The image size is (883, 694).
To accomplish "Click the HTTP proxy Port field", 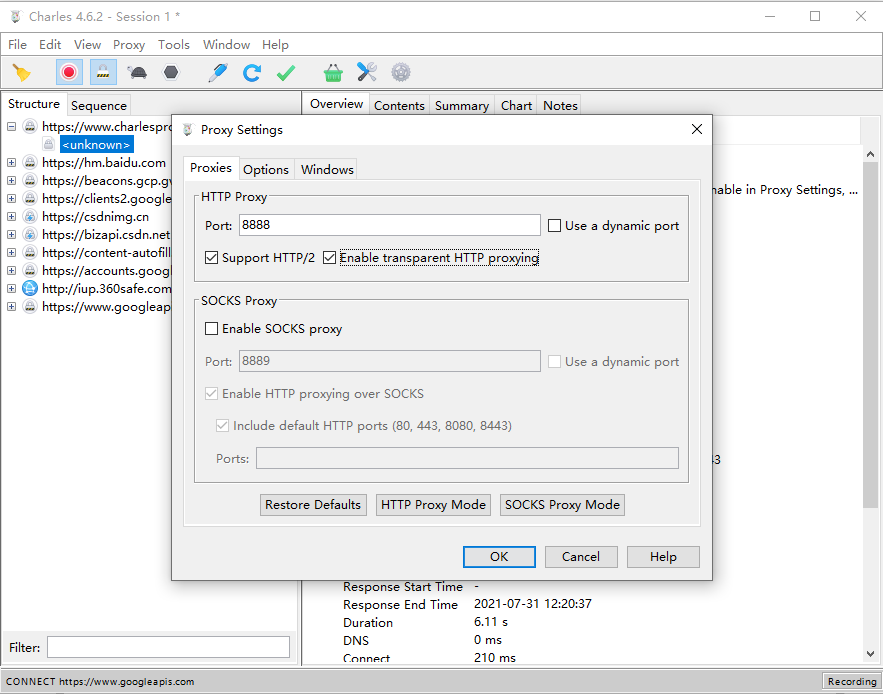I will coord(390,225).
